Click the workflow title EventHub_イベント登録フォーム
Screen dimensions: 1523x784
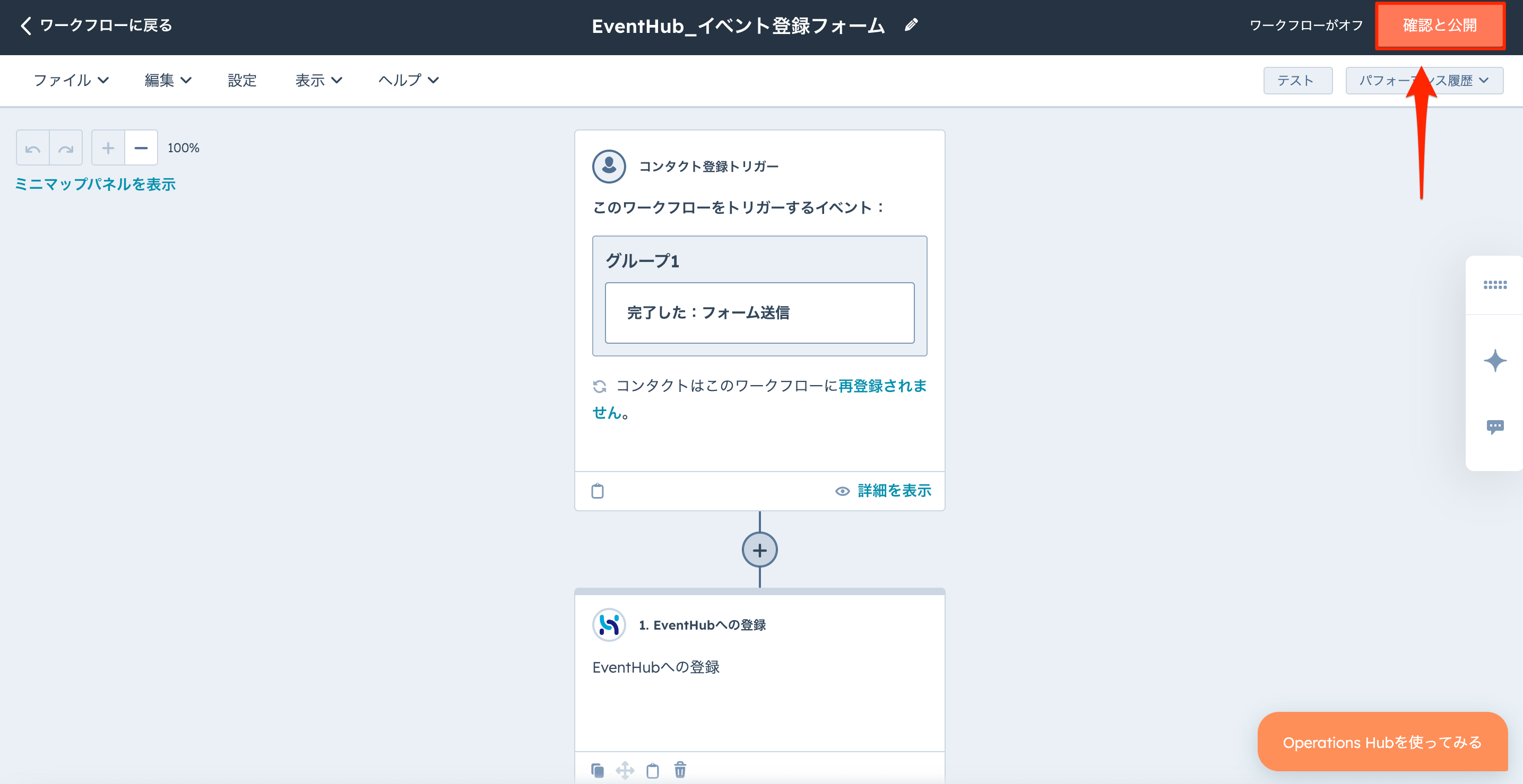coord(739,25)
